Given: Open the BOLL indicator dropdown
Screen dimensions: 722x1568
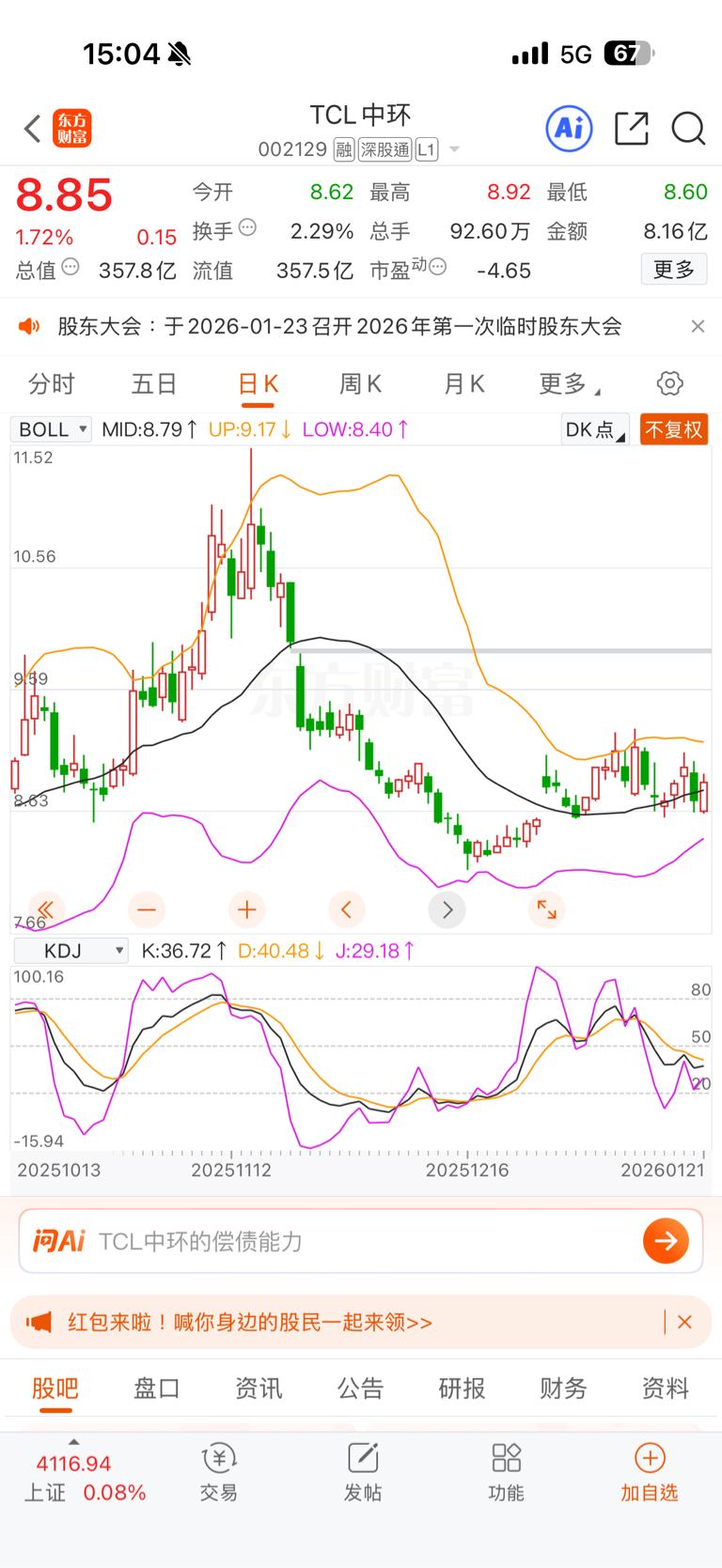Looking at the screenshot, I should click(51, 429).
